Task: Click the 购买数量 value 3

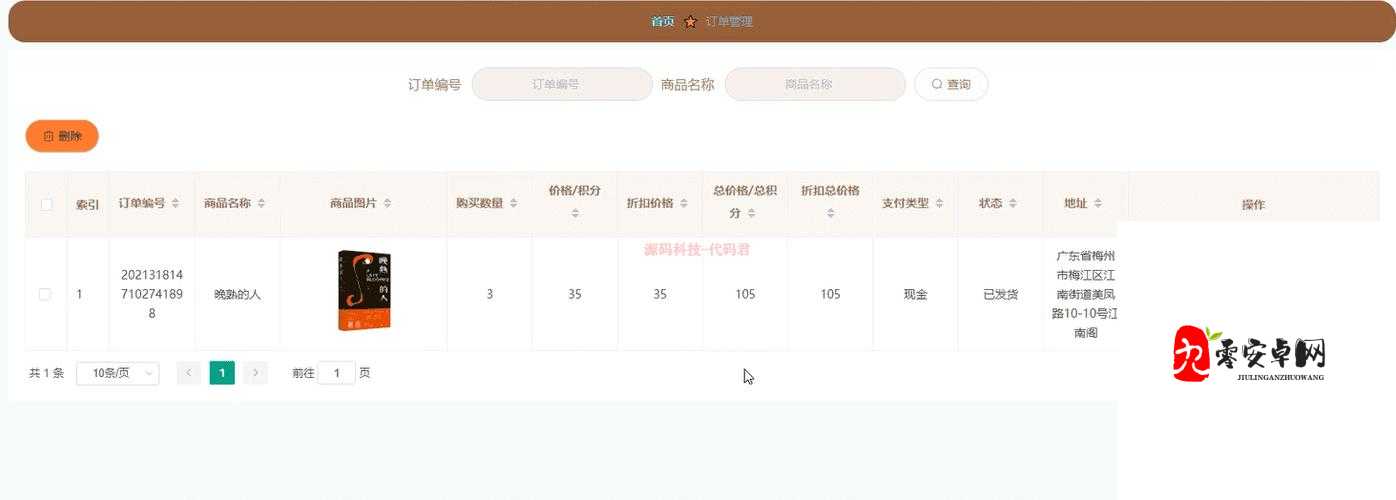Action: click(490, 294)
